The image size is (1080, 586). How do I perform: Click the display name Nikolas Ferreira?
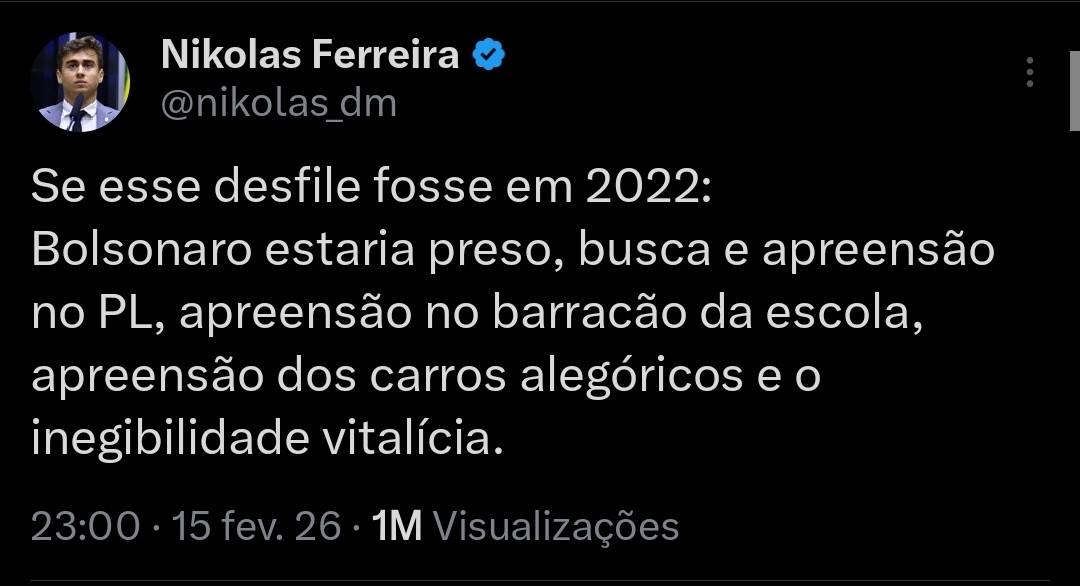pos(310,56)
